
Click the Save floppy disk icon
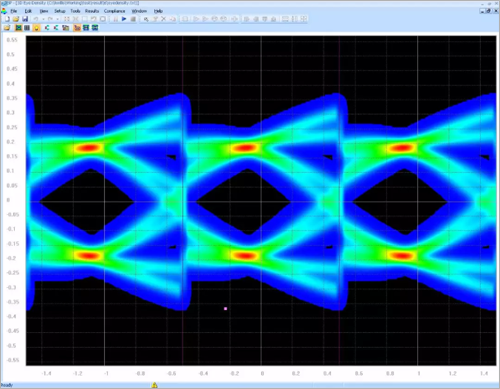25,19
